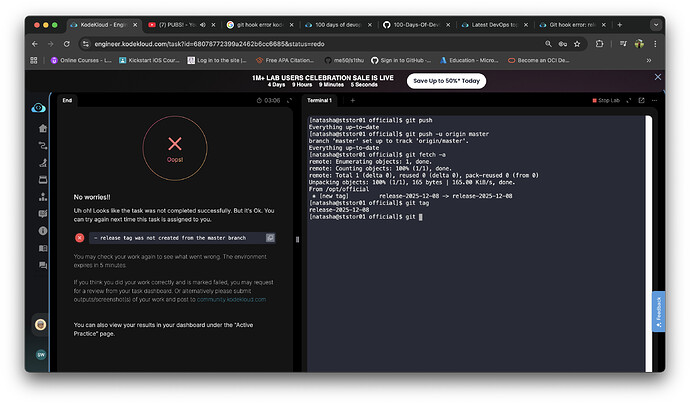
Task: Open the bookmarks apps grid
Action: coord(34,61)
